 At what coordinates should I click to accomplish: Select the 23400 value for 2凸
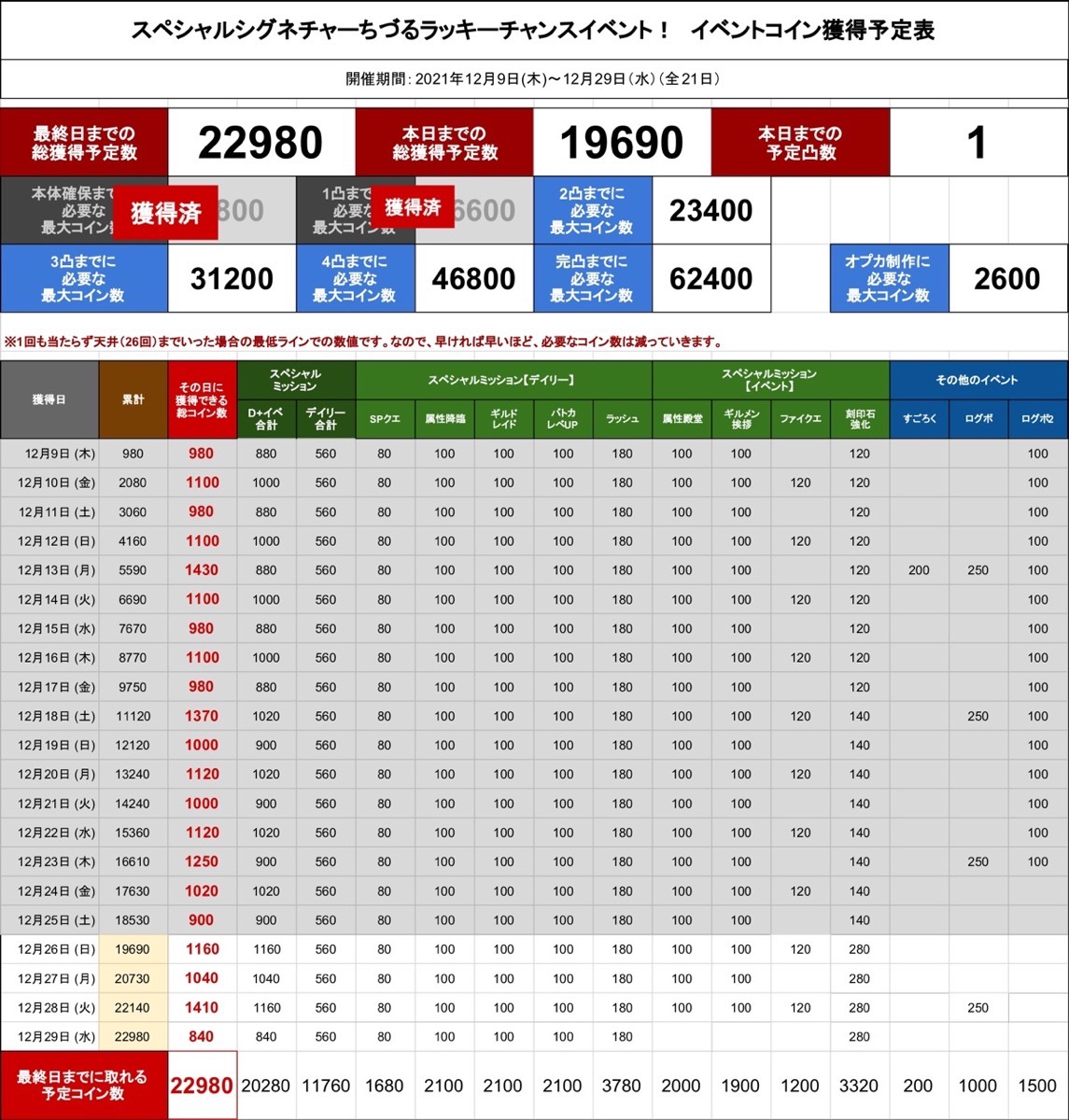pyautogui.click(x=710, y=211)
